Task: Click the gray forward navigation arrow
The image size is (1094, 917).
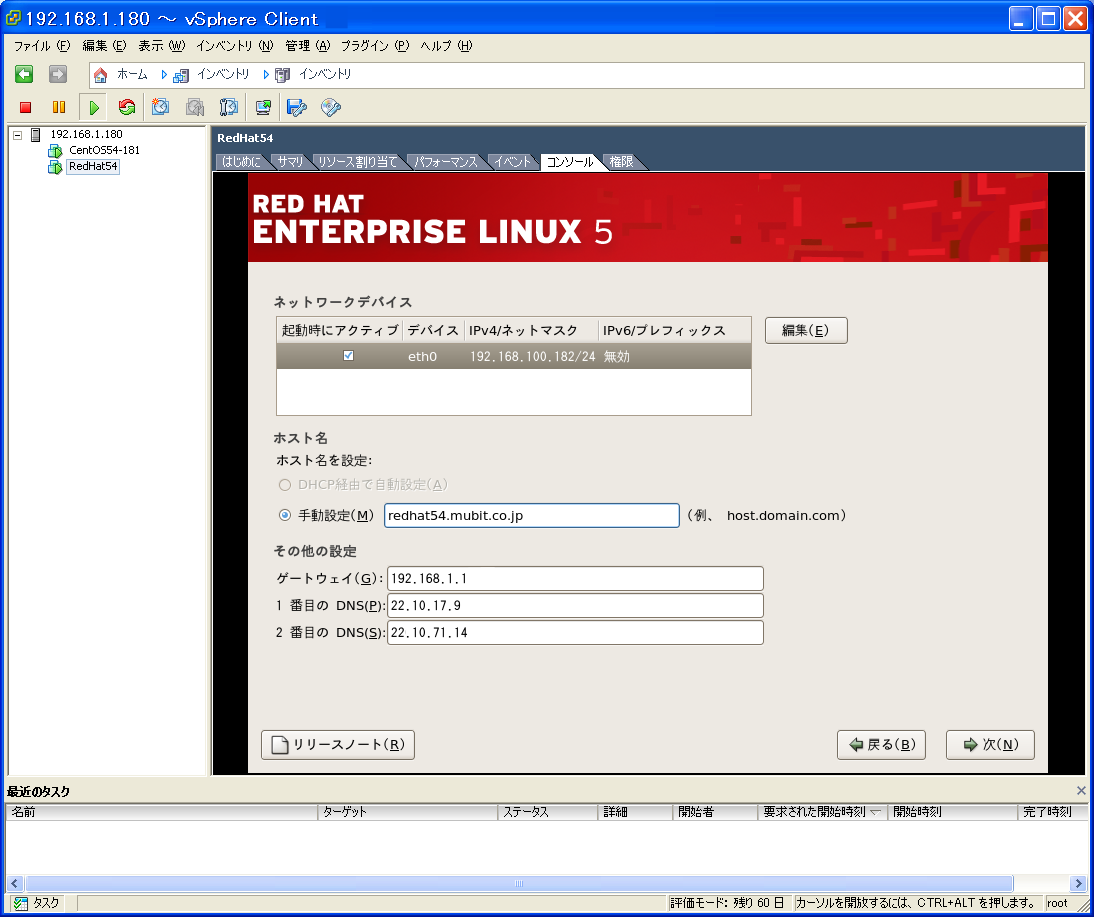Action: 58,74
